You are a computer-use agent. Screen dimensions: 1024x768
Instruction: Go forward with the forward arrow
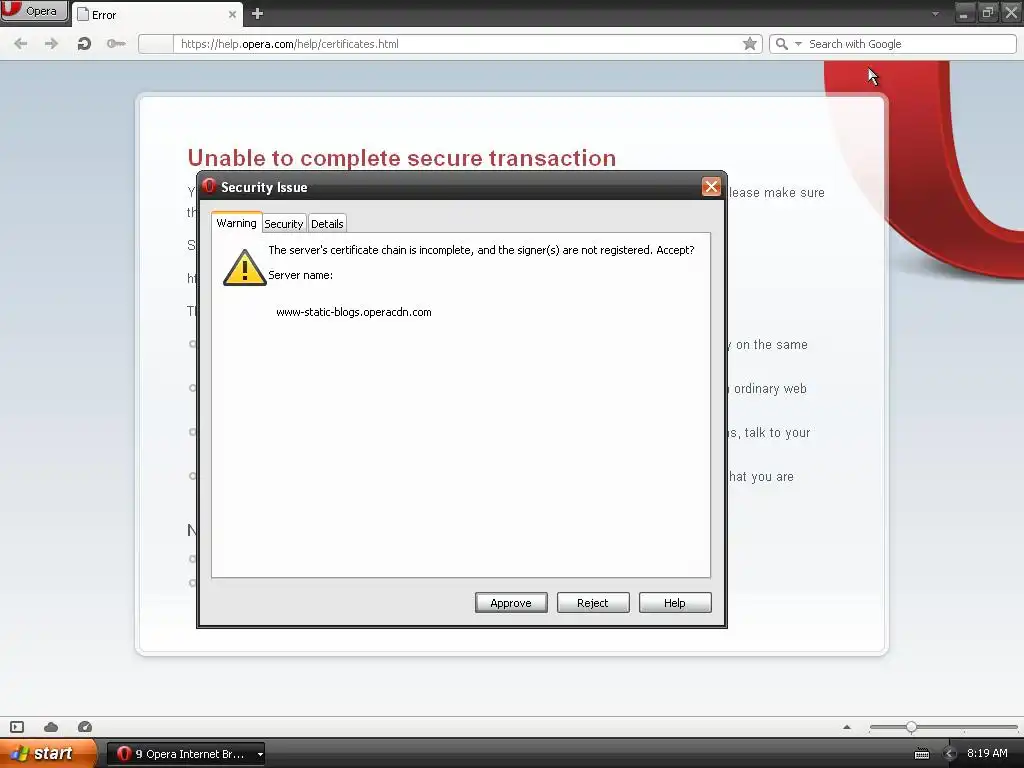tap(51, 44)
